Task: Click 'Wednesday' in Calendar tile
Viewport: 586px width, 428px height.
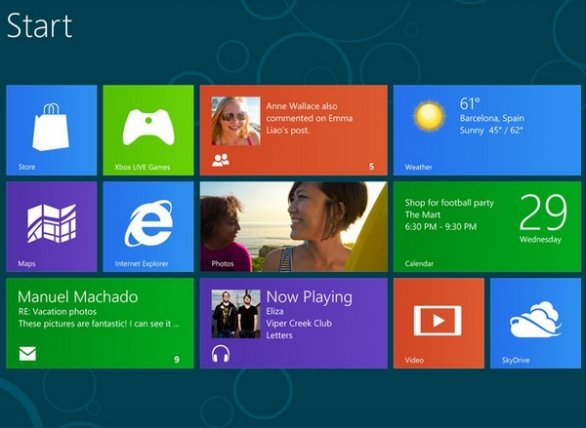Action: [540, 240]
